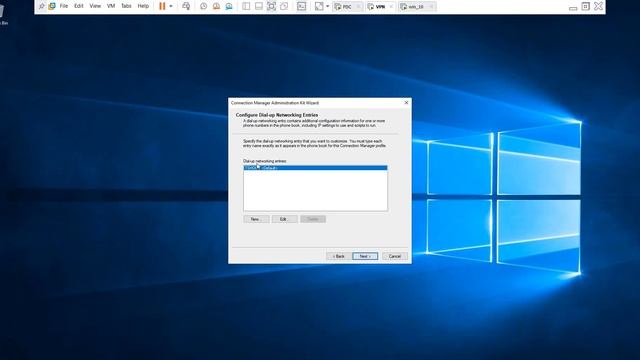
Task: Click inside the dial-up networking entries list
Action: click(315, 188)
